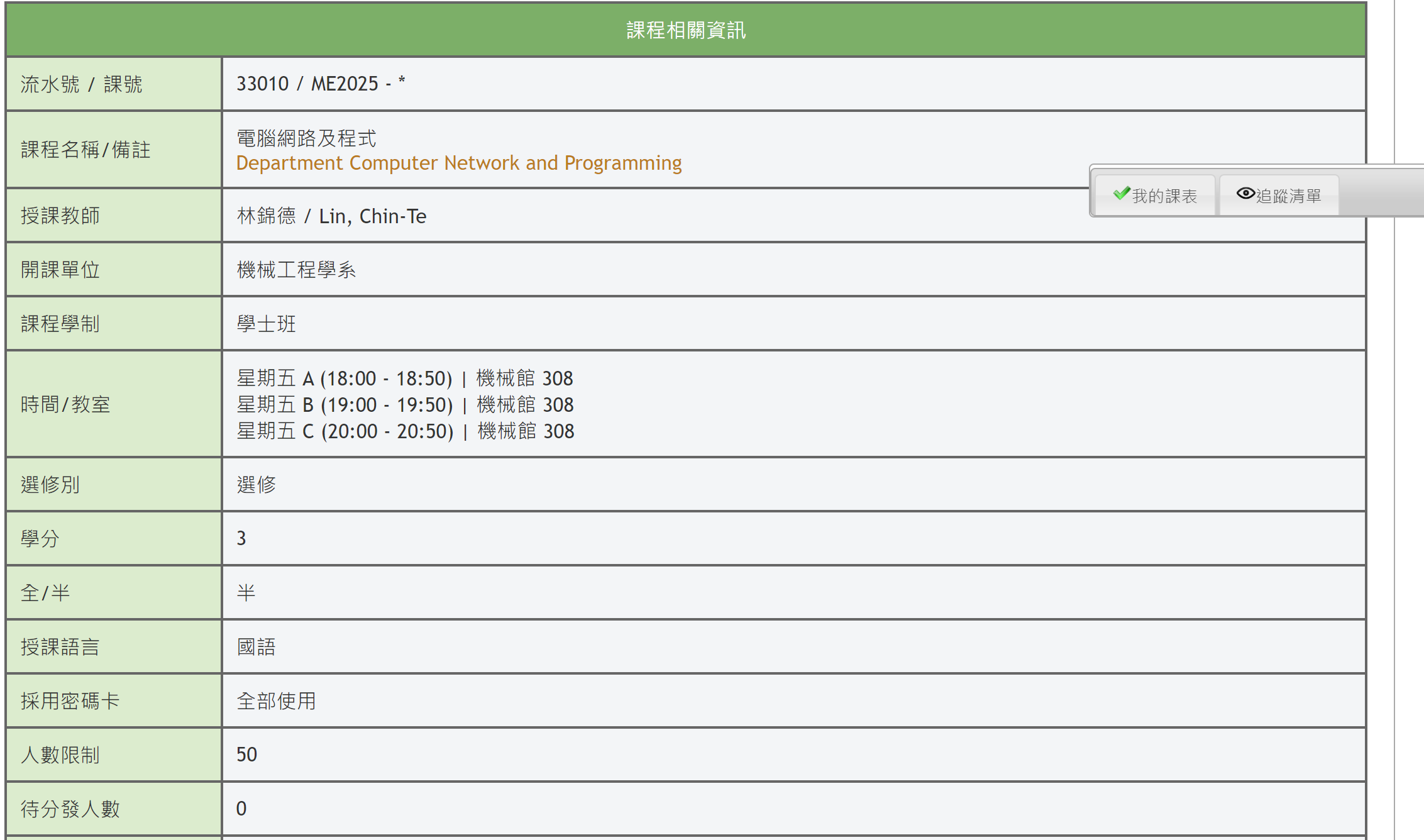Select the English course title Department Computer Network and Programming
1424x840 pixels.
(458, 163)
